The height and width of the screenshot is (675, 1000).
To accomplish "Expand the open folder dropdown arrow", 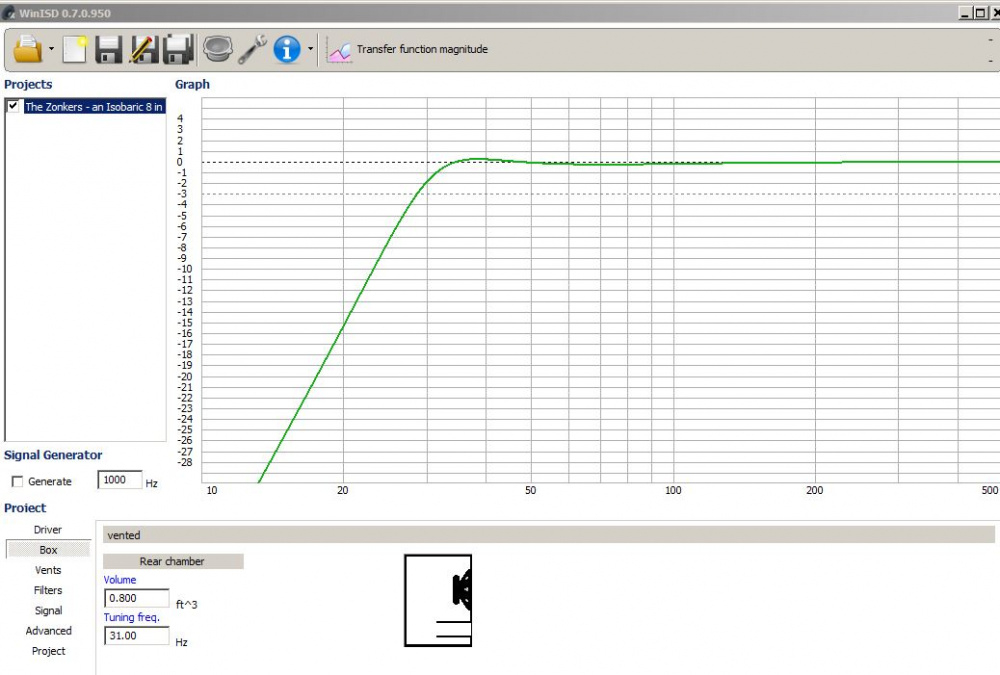I will 51,49.
